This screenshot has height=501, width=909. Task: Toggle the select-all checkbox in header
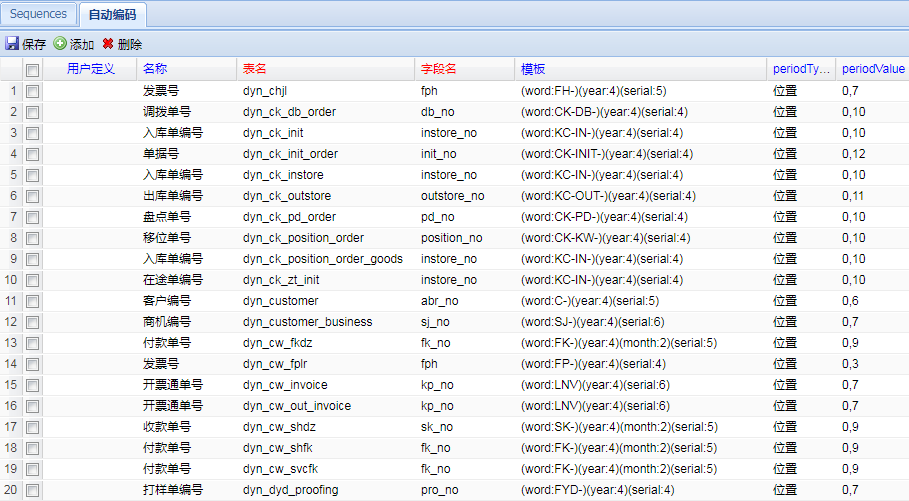pyautogui.click(x=32, y=70)
